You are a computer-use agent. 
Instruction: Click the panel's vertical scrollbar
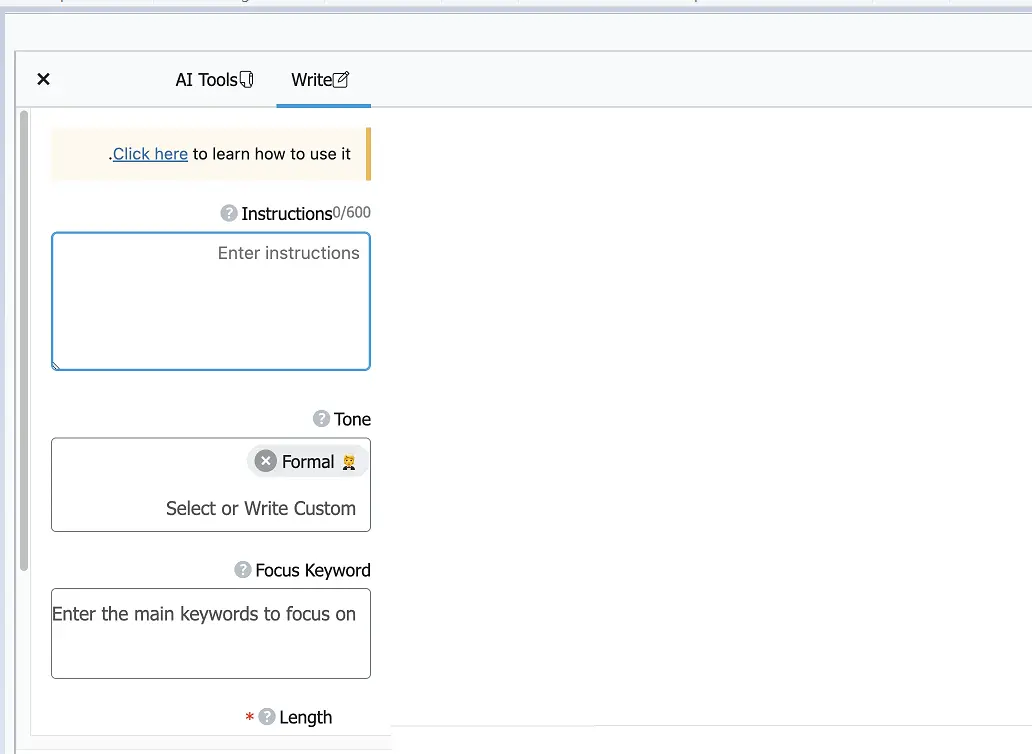(x=24, y=340)
